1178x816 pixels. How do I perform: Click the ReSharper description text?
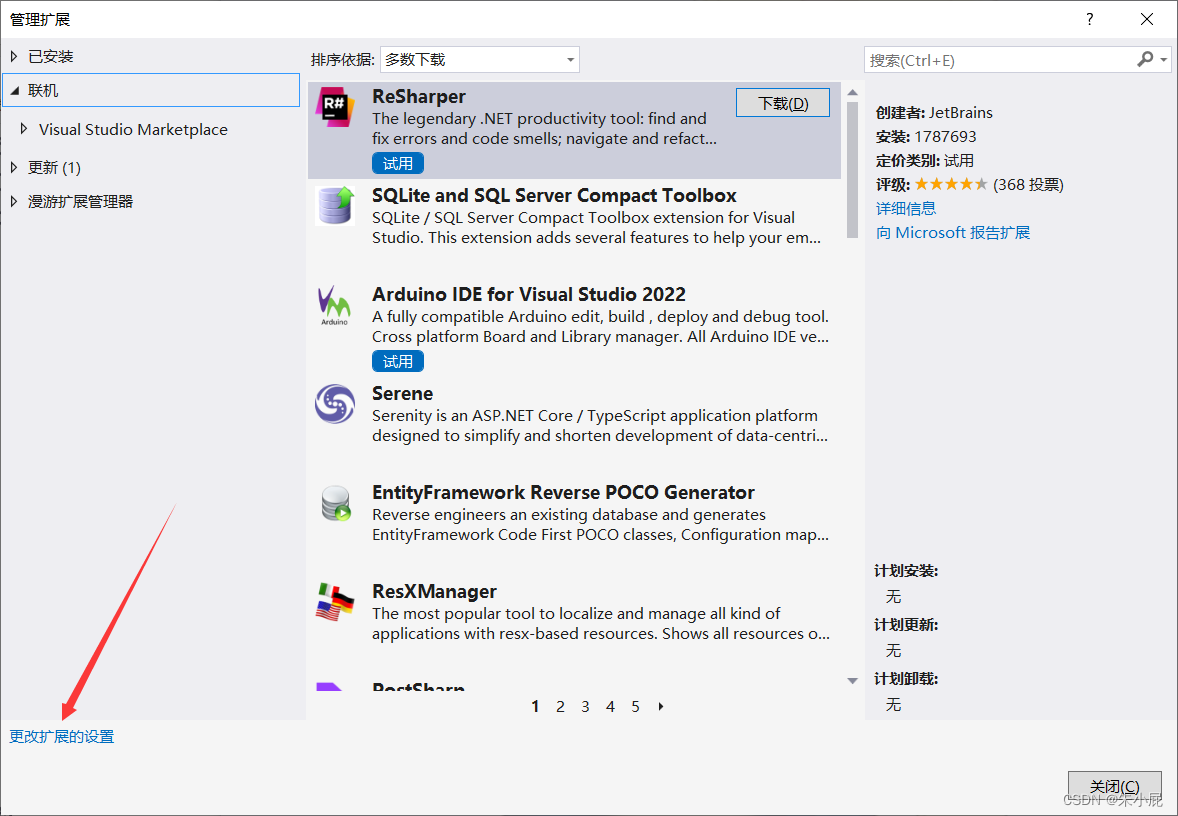[x=544, y=128]
